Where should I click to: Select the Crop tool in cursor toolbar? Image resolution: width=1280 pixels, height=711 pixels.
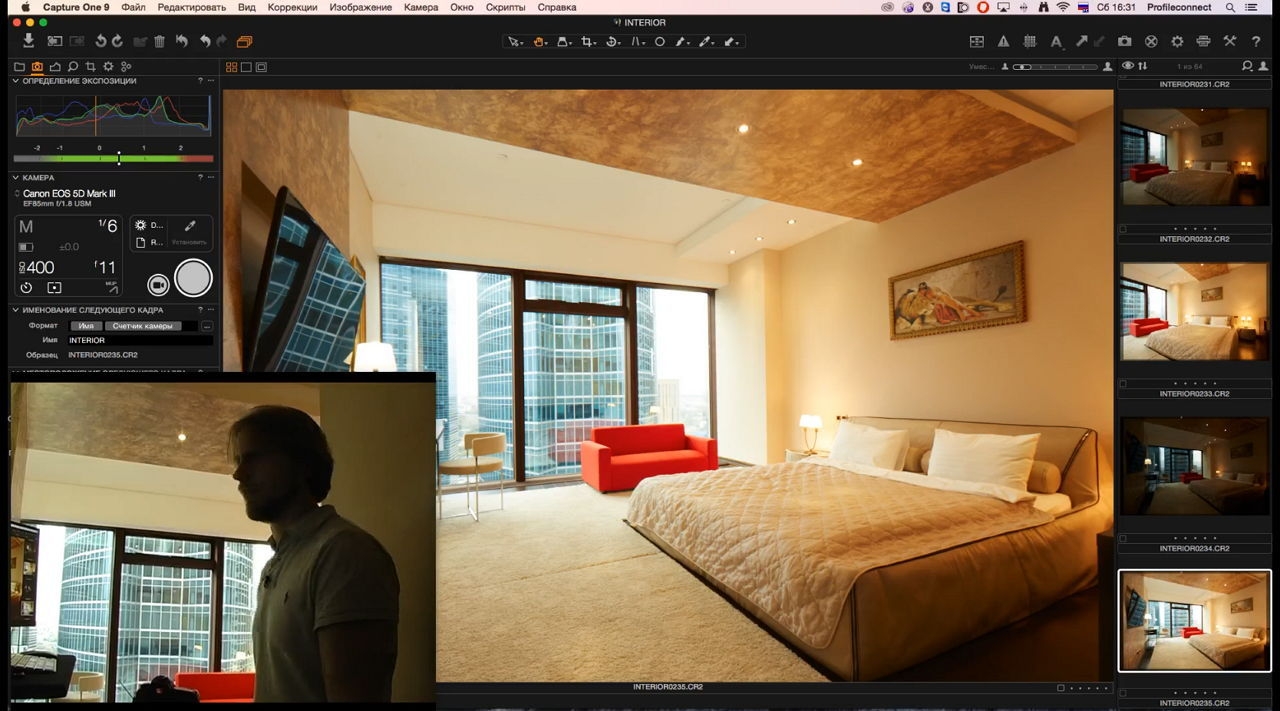click(588, 42)
